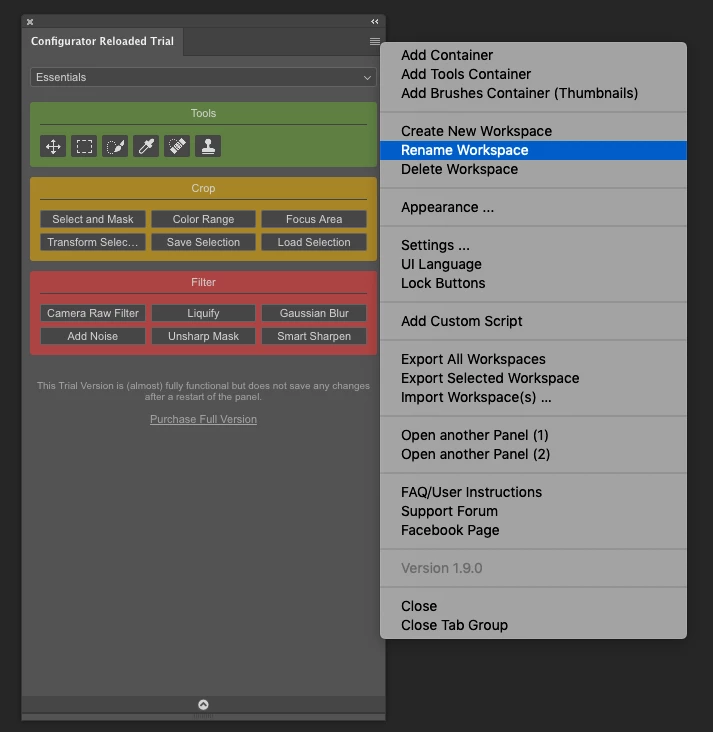This screenshot has width=713, height=732.
Task: Click the Focus Area button
Action: pyautogui.click(x=314, y=219)
